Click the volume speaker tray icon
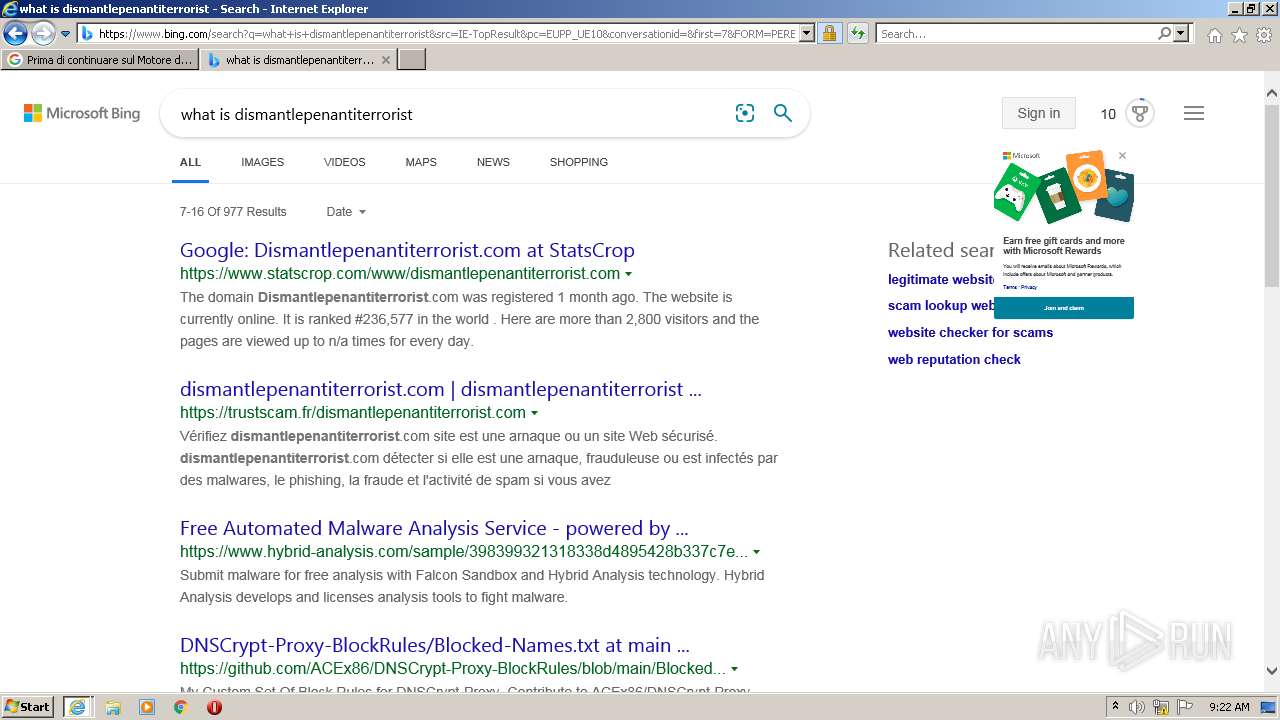This screenshot has height=720, width=1280. click(1137, 707)
